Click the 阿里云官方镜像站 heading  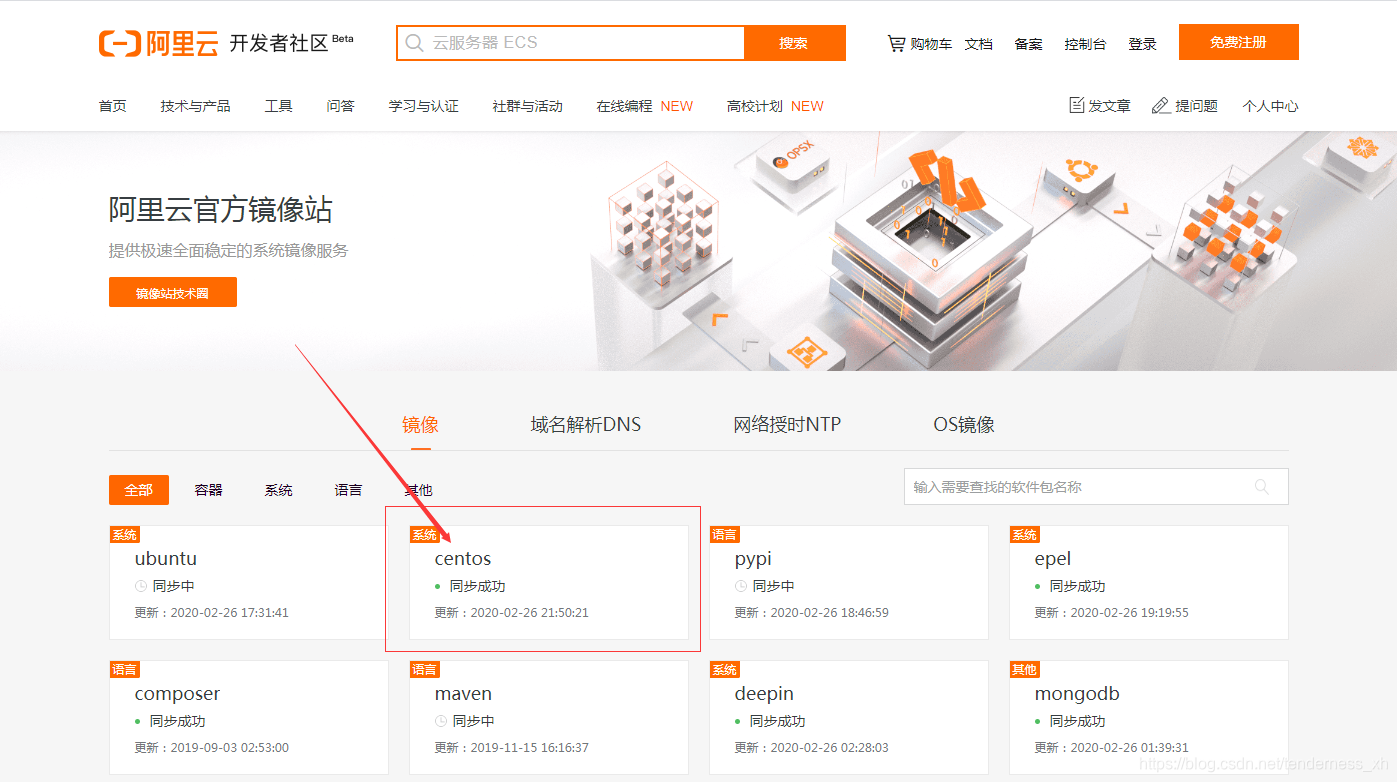point(220,210)
